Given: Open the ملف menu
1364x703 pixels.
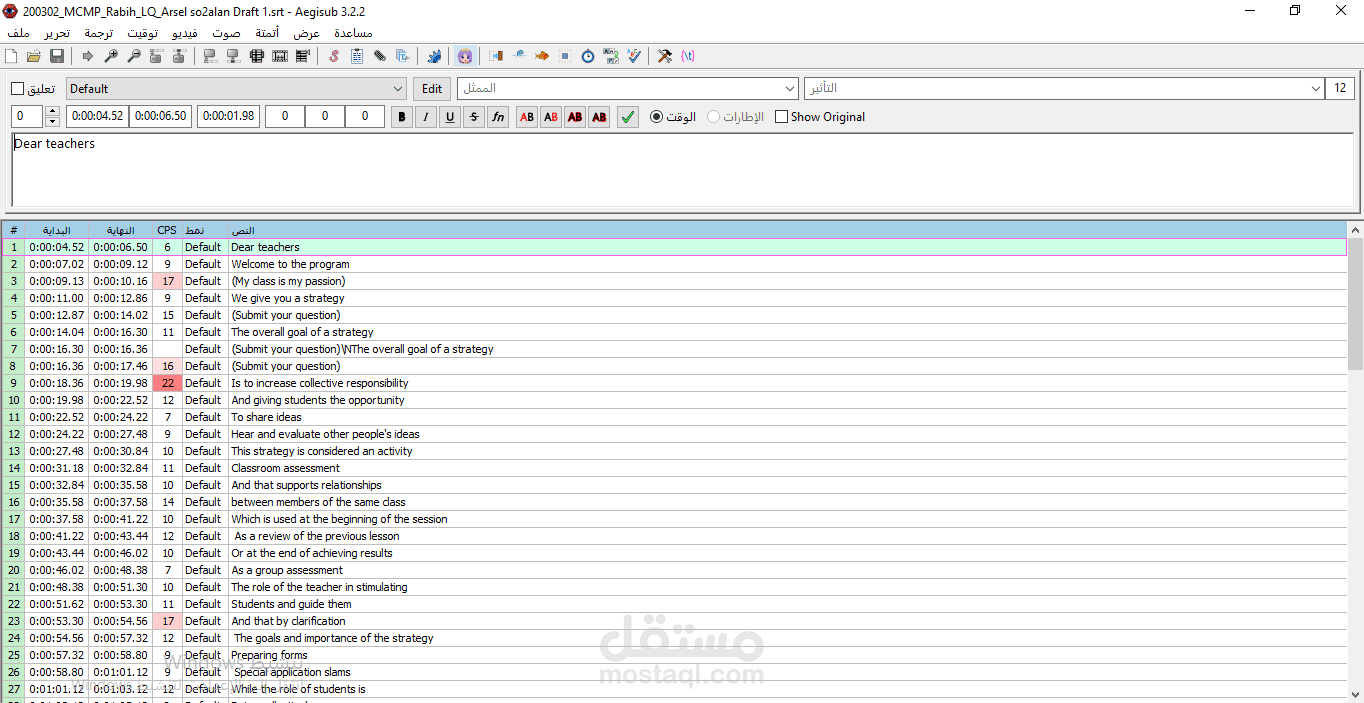Looking at the screenshot, I should coord(18,33).
